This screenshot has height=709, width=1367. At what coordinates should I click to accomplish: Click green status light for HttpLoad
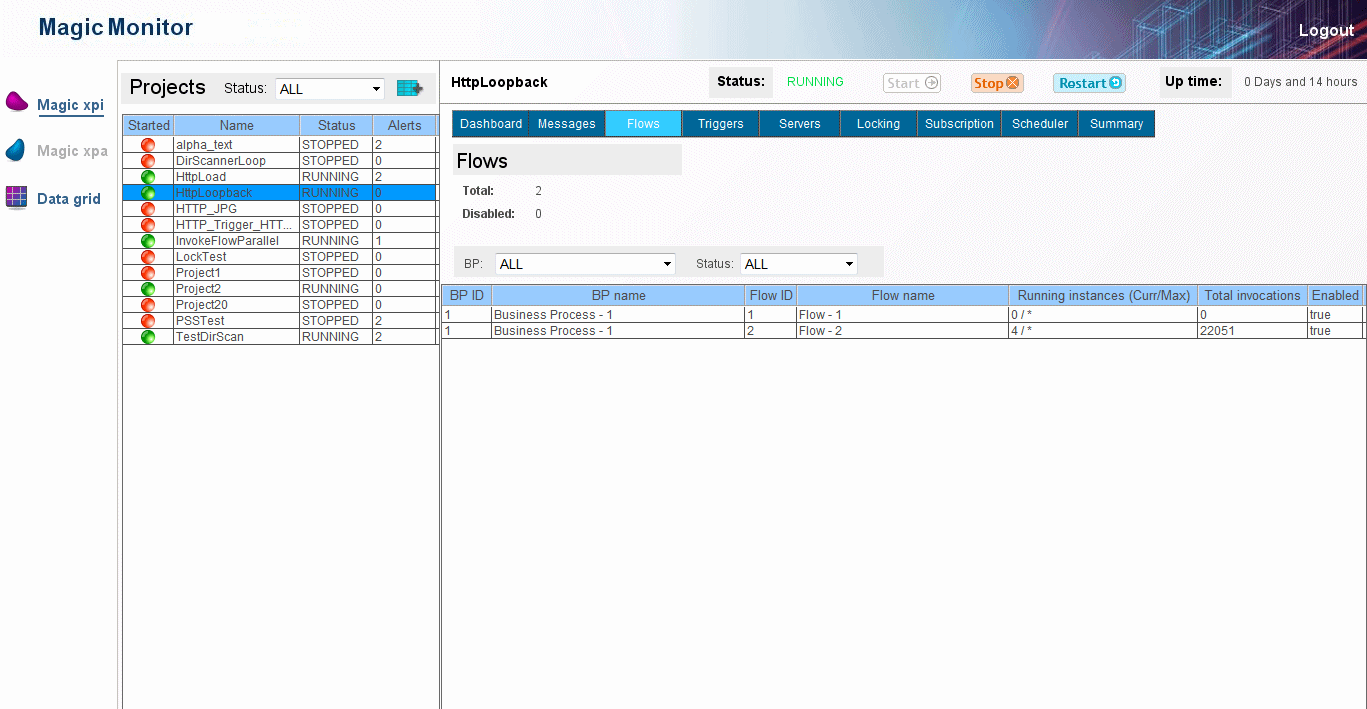(x=148, y=177)
